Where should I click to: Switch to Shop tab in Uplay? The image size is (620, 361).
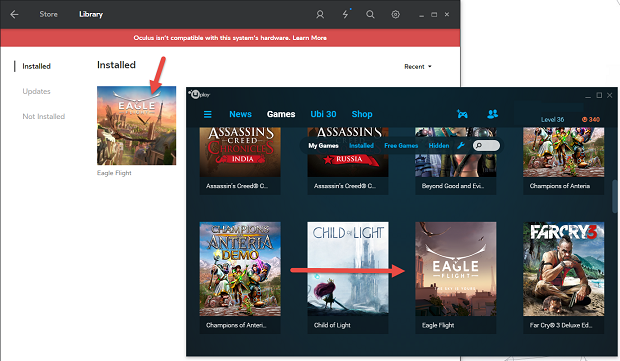(x=362, y=114)
